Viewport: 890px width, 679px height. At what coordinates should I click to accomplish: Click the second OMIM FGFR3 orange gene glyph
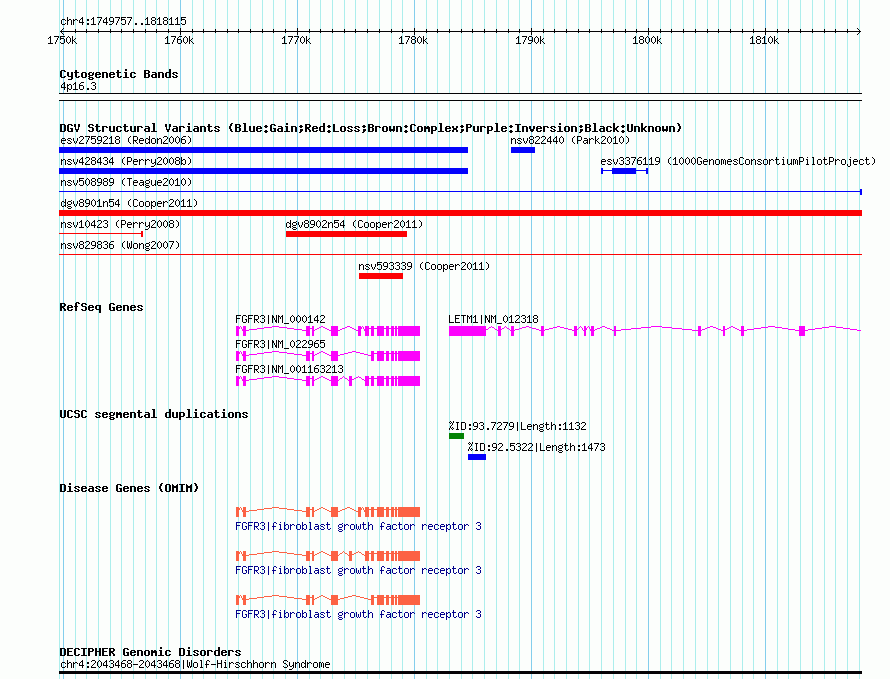coord(328,556)
